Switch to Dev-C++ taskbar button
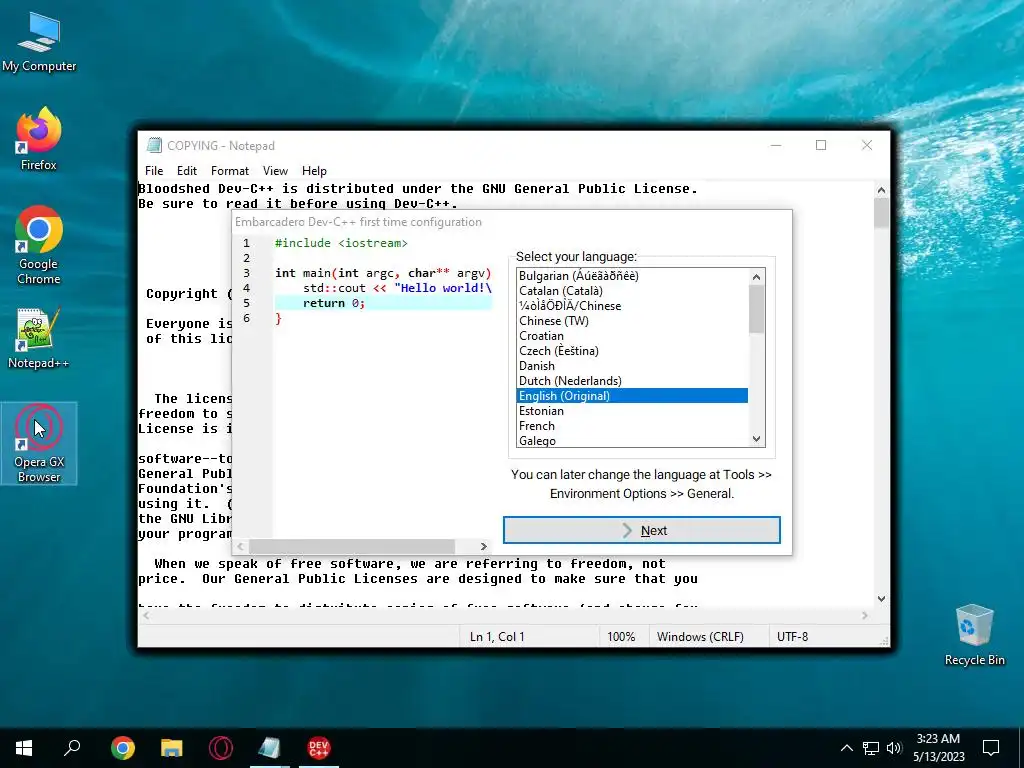Viewport: 1024px width, 768px height. click(x=319, y=748)
